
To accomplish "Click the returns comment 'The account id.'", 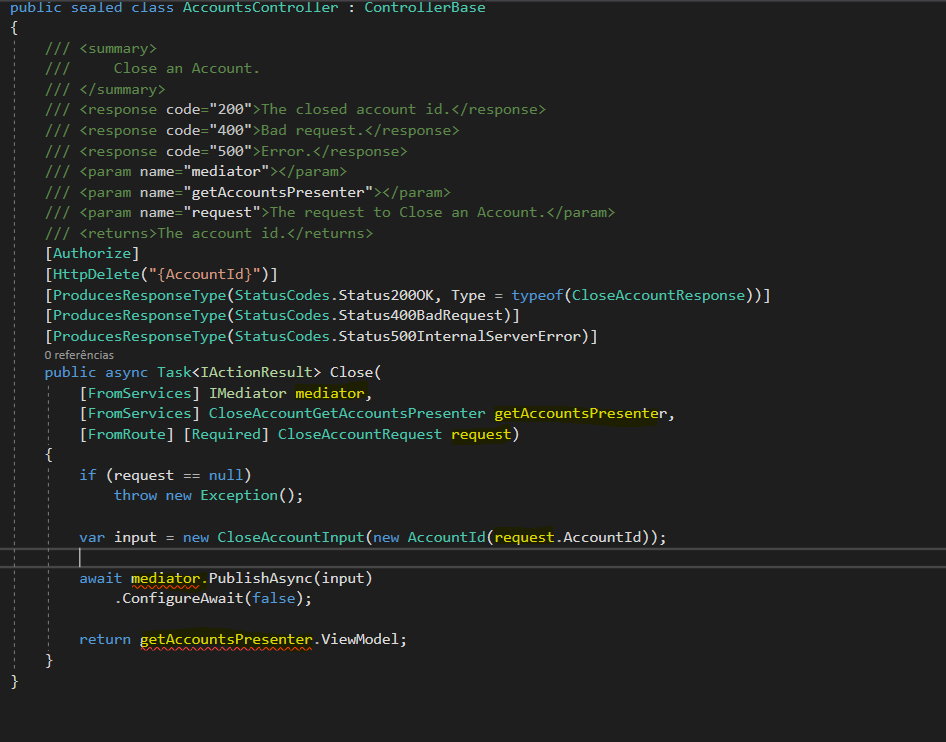I will coord(222,233).
